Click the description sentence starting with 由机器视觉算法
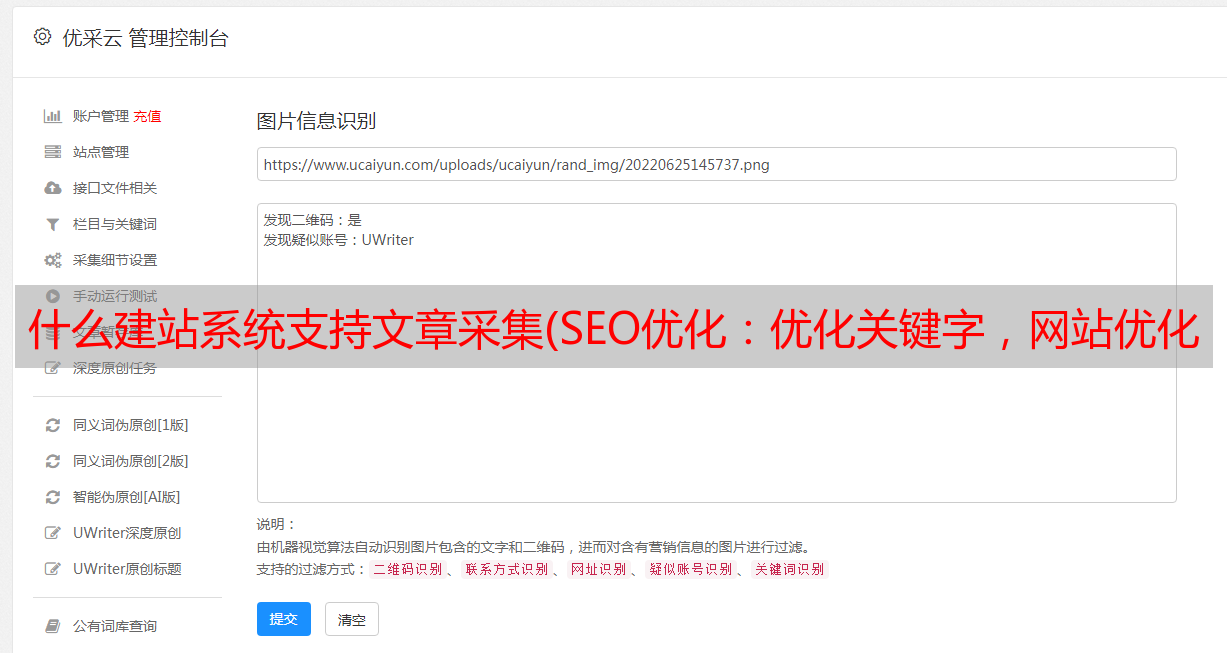The image size is (1227, 653). click(x=533, y=547)
